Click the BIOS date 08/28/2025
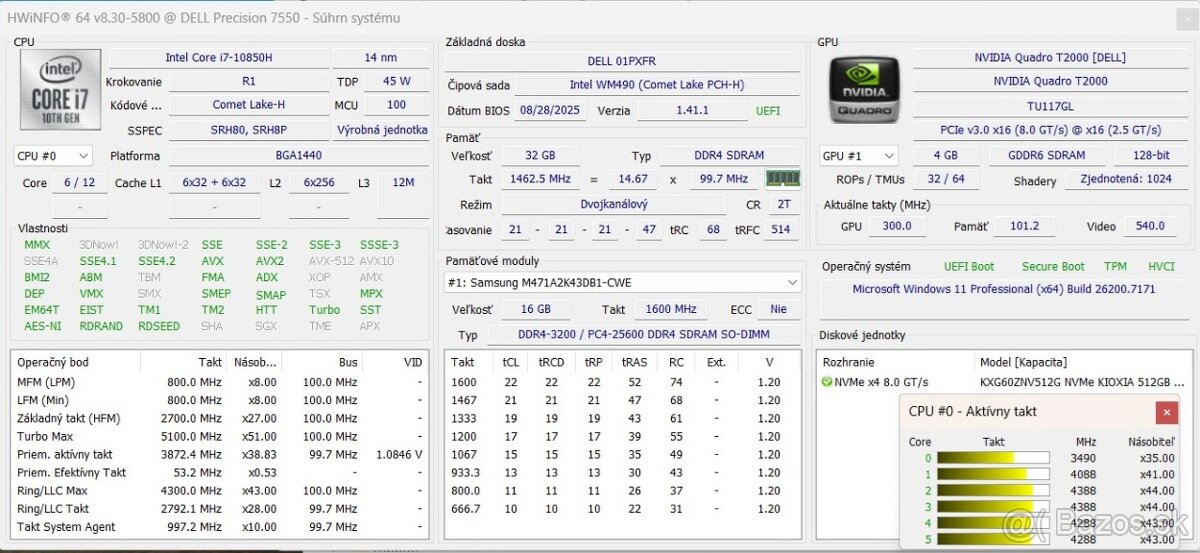 [x=552, y=111]
